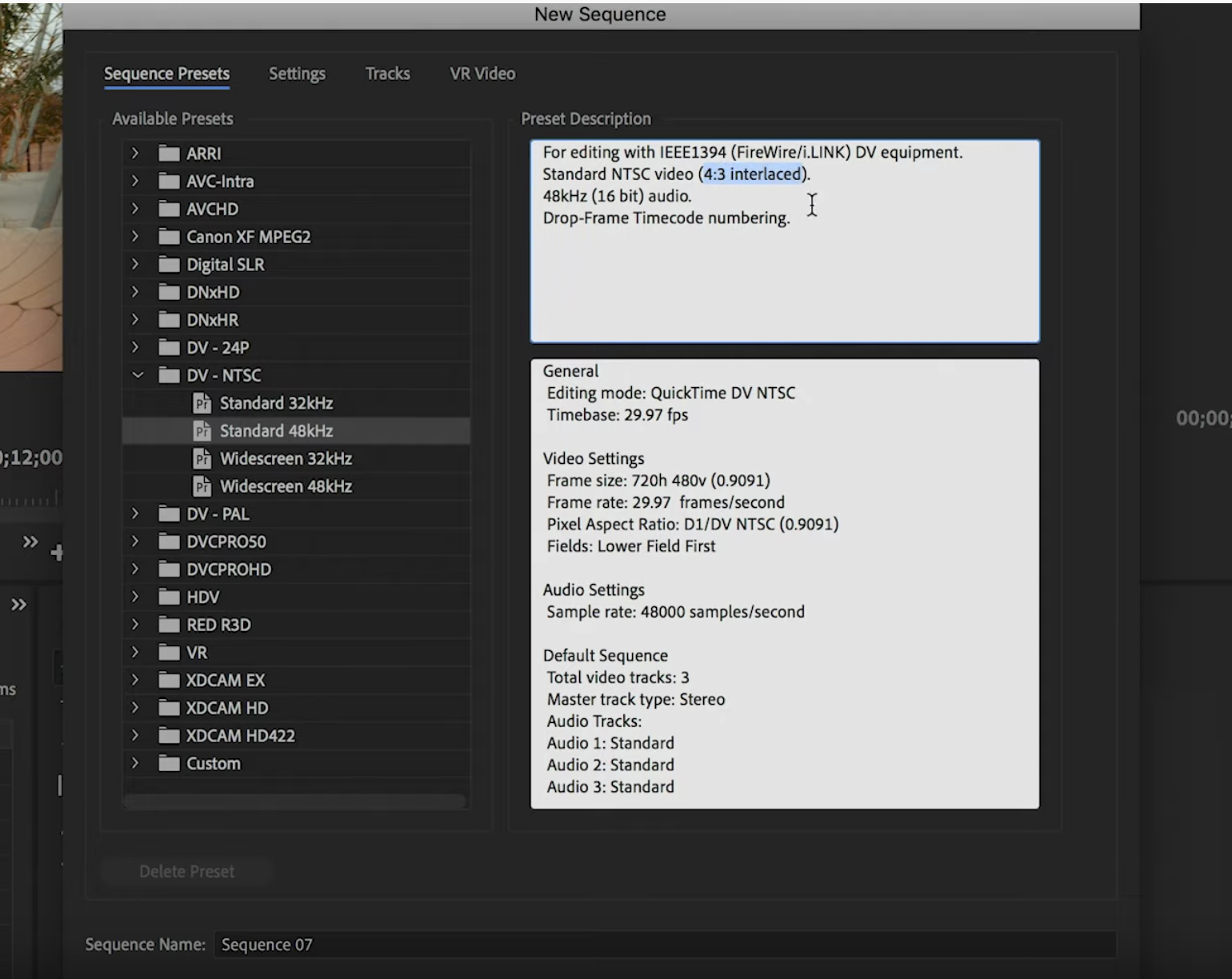Click the XDCAM HD folder icon
1232x979 pixels.
click(169, 708)
